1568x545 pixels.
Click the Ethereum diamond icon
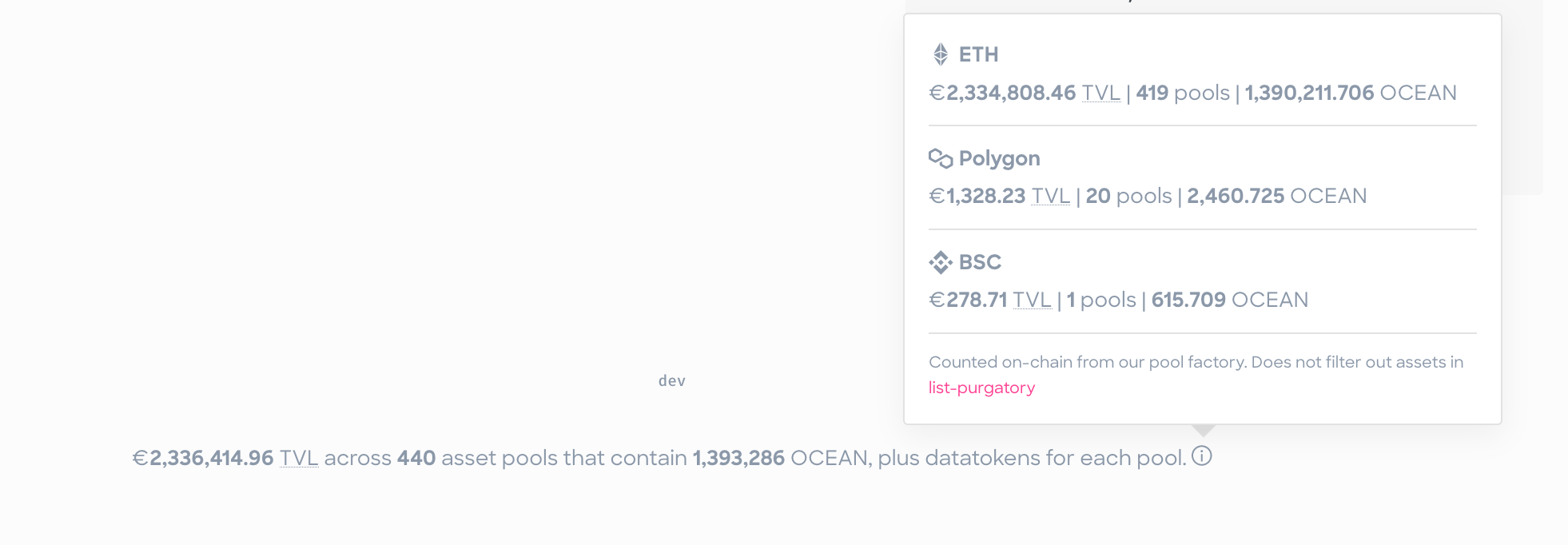pyautogui.click(x=941, y=54)
